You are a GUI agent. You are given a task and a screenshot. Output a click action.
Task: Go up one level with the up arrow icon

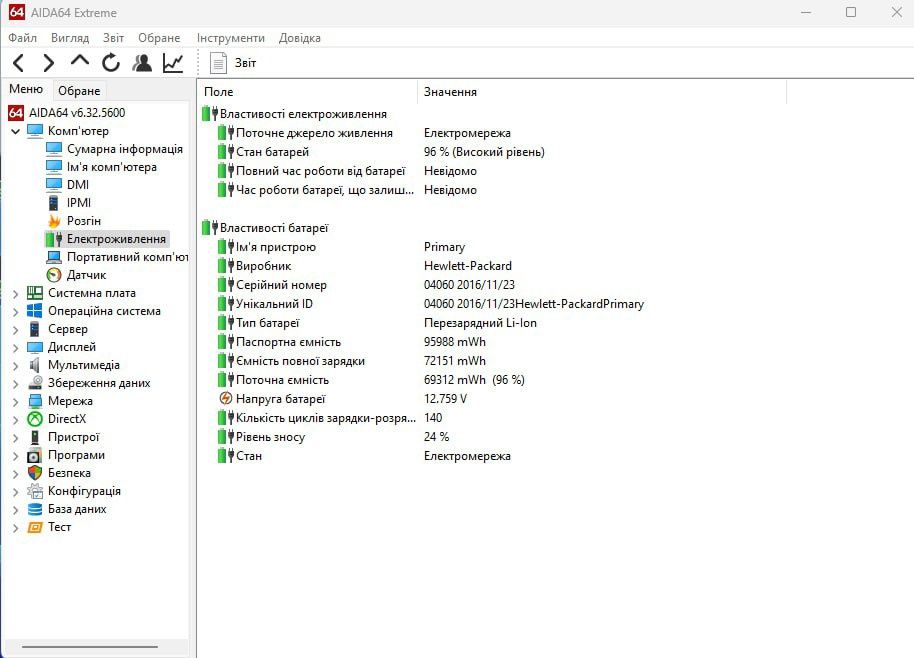80,61
